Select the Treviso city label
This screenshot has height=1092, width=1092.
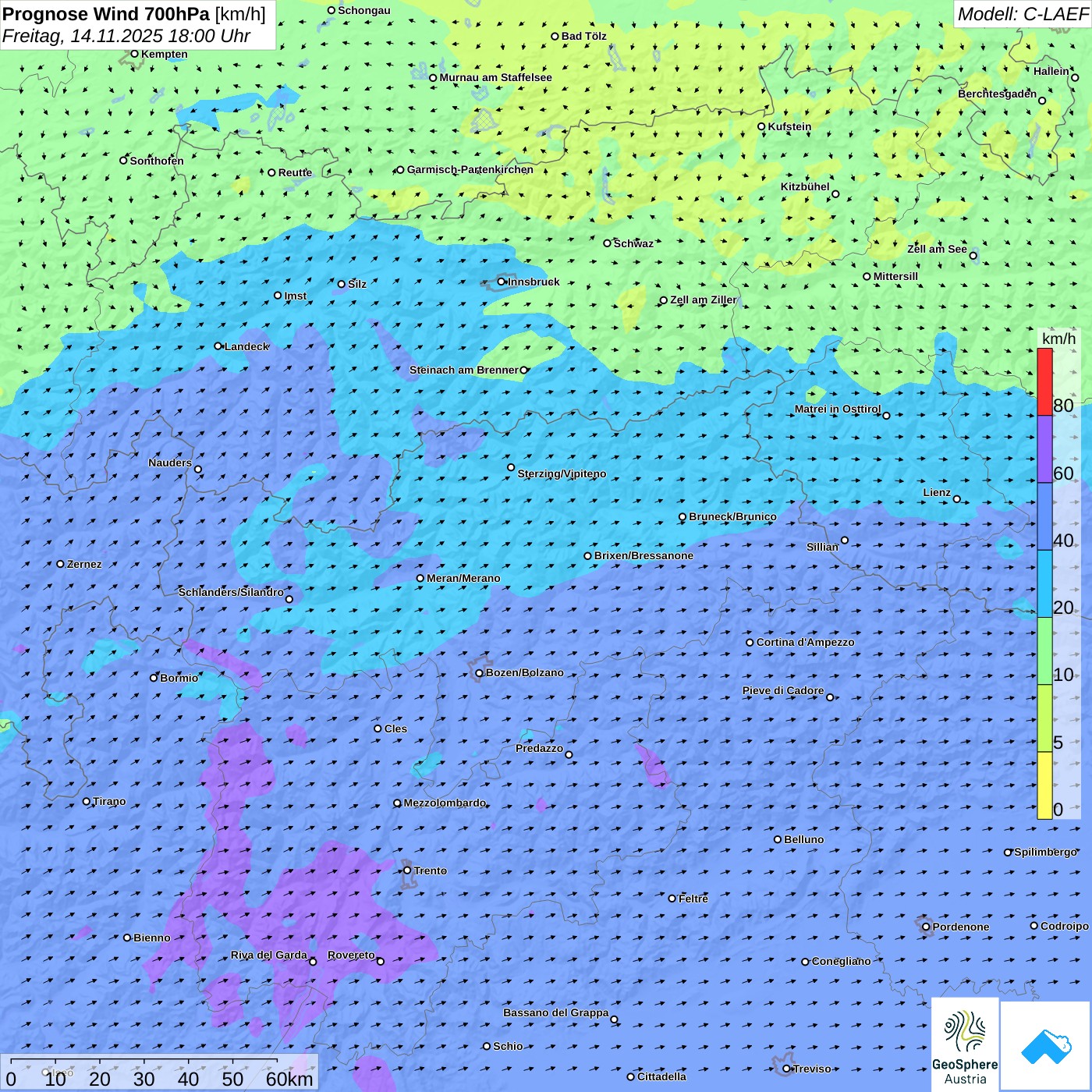[812, 1069]
